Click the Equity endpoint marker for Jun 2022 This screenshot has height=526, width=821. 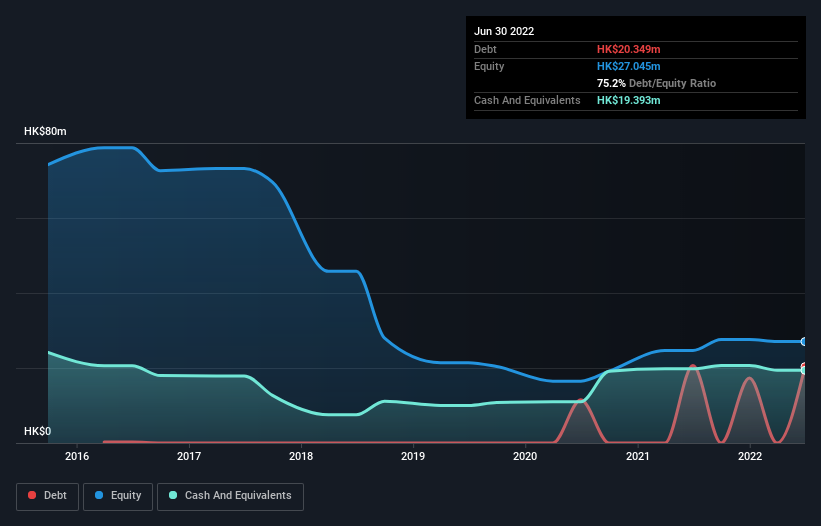click(x=804, y=341)
